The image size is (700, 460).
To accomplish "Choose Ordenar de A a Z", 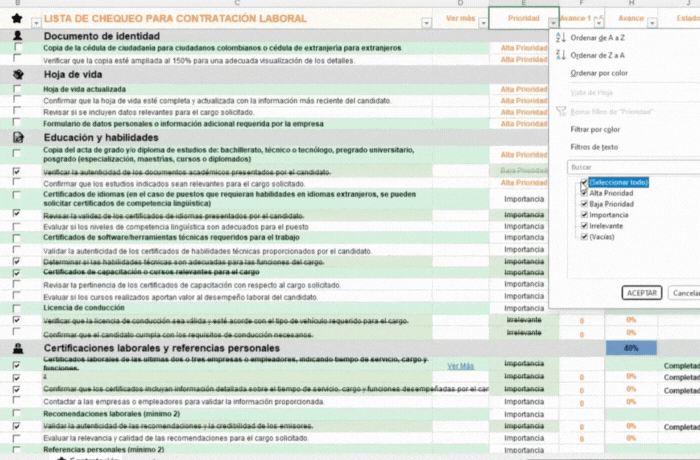I will point(597,38).
